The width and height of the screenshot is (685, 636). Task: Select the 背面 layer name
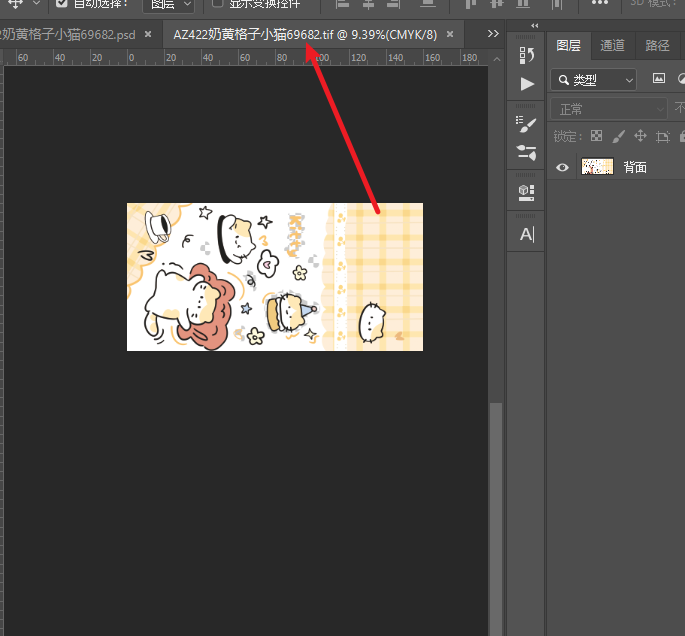pyautogui.click(x=635, y=167)
